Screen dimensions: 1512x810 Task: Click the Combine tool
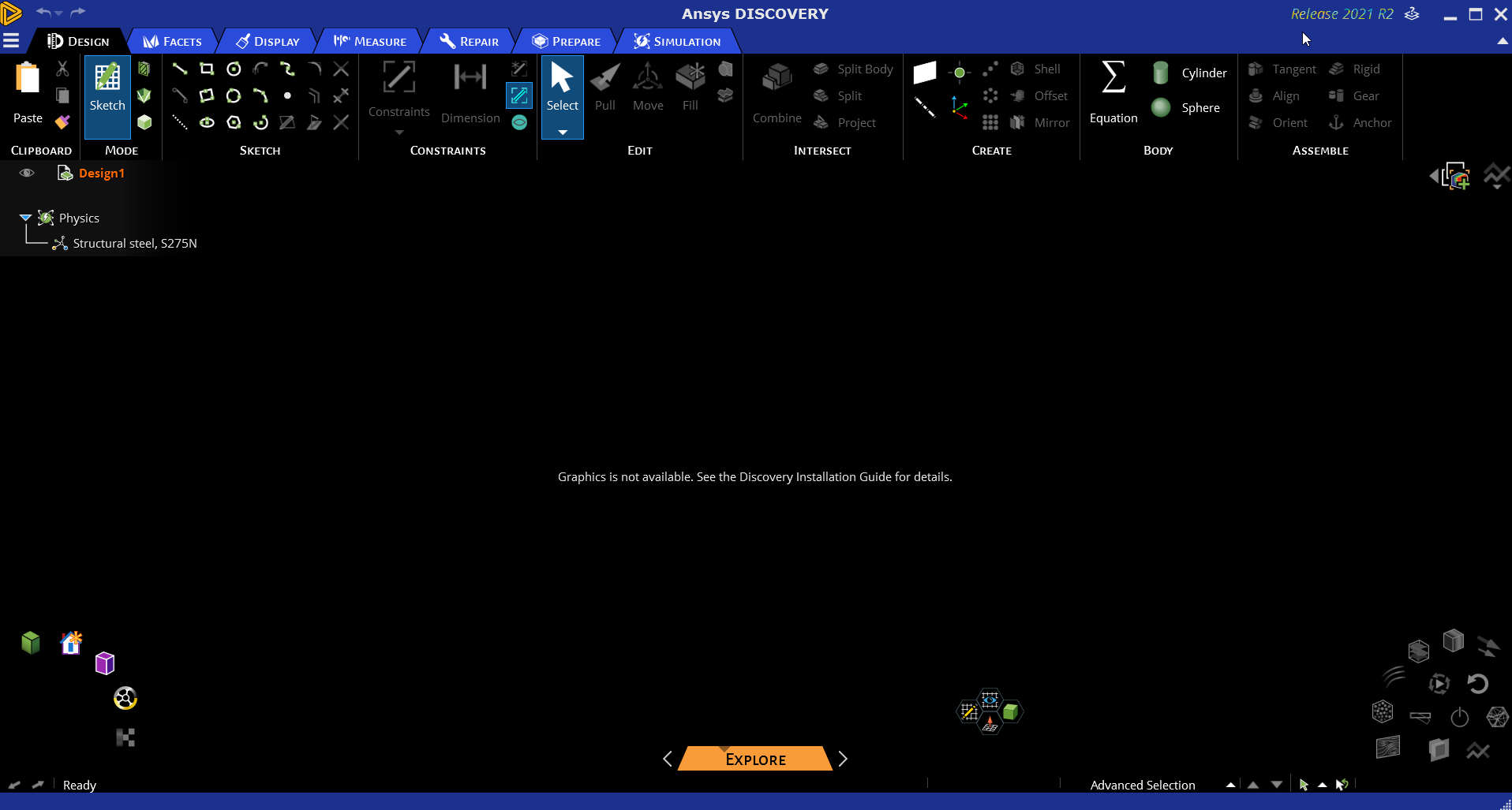[x=777, y=93]
